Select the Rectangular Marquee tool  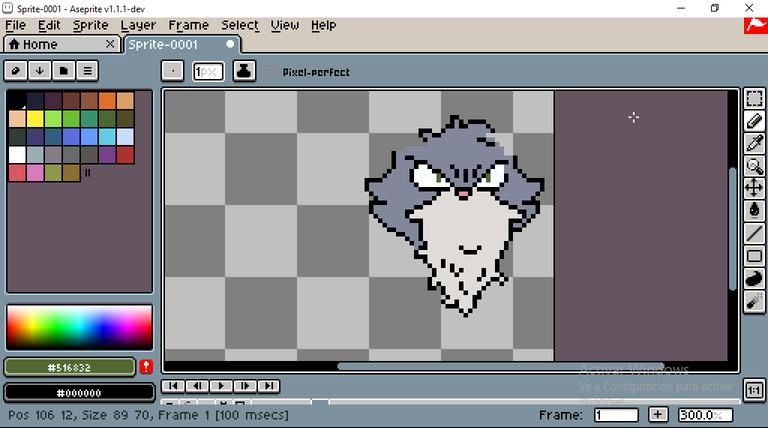pyautogui.click(x=754, y=98)
